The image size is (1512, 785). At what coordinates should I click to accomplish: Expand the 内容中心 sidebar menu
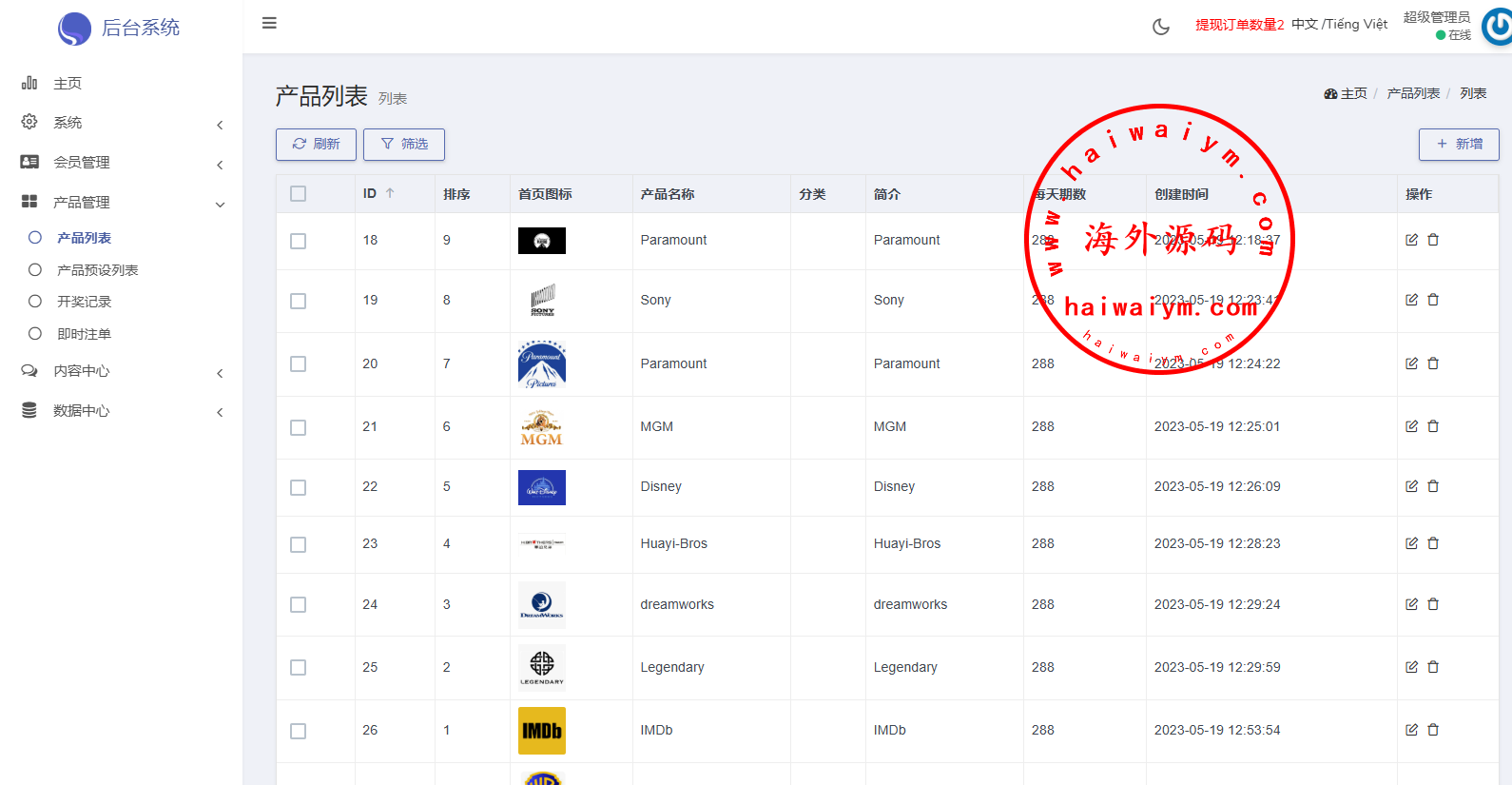click(x=122, y=371)
